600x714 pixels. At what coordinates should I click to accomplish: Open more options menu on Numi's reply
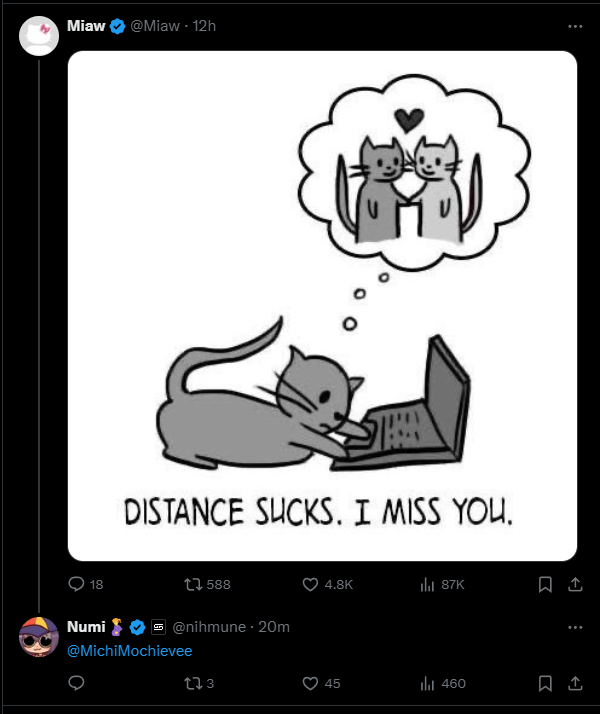pyautogui.click(x=575, y=627)
